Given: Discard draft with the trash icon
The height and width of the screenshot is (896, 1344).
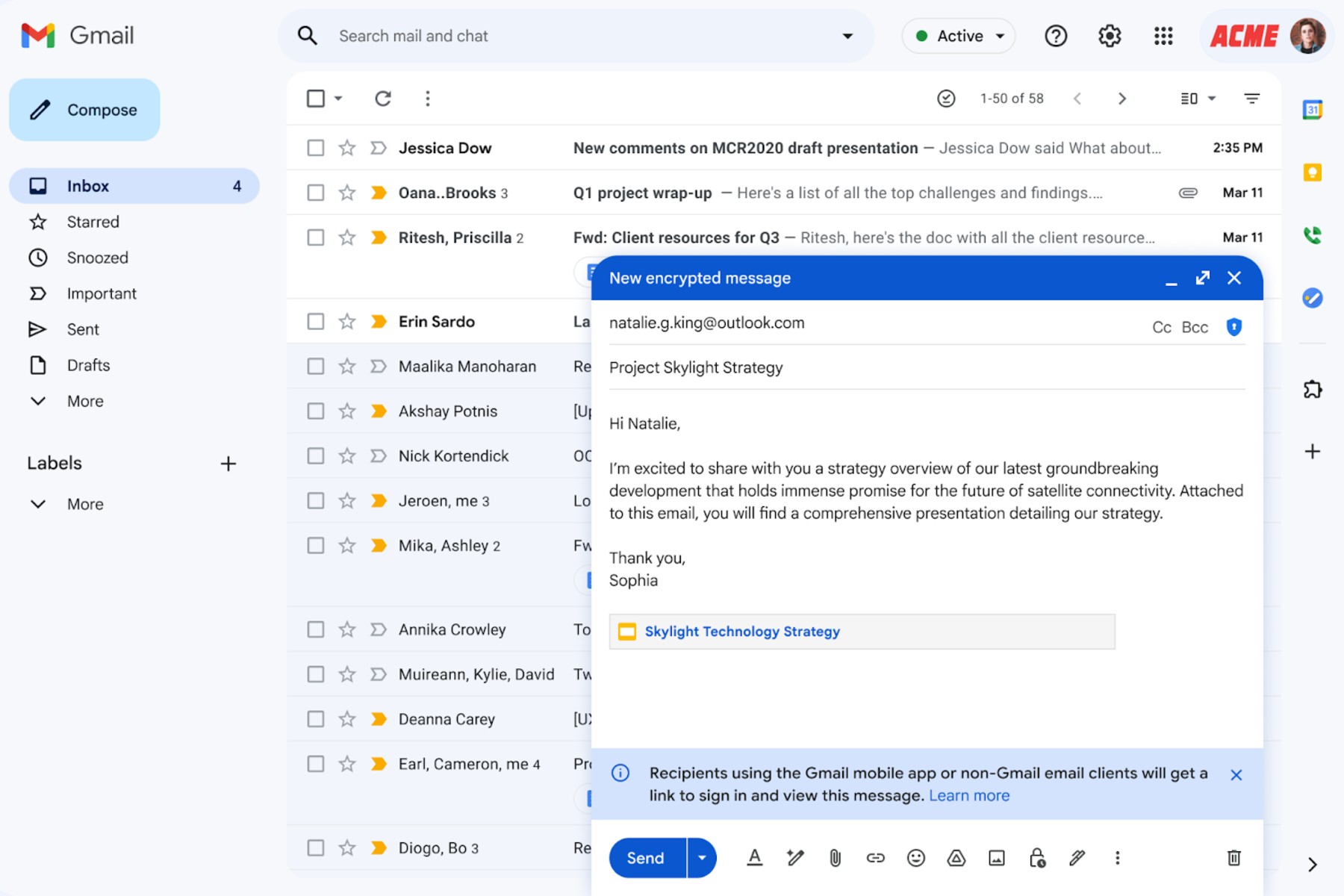Looking at the screenshot, I should click(1233, 858).
